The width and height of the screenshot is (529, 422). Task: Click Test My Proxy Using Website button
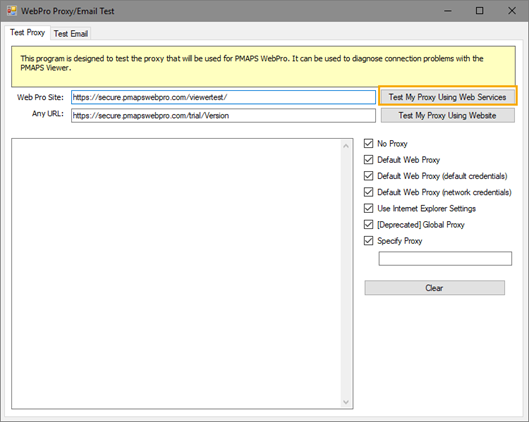click(x=447, y=115)
